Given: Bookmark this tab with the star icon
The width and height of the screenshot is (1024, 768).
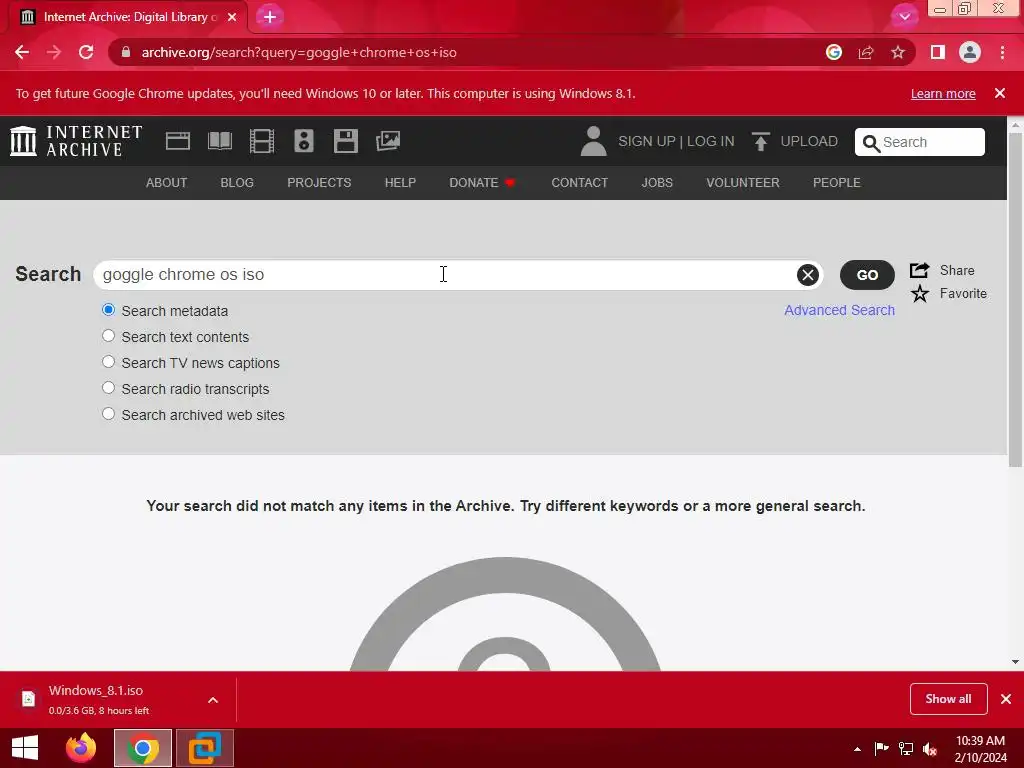Looking at the screenshot, I should [898, 52].
